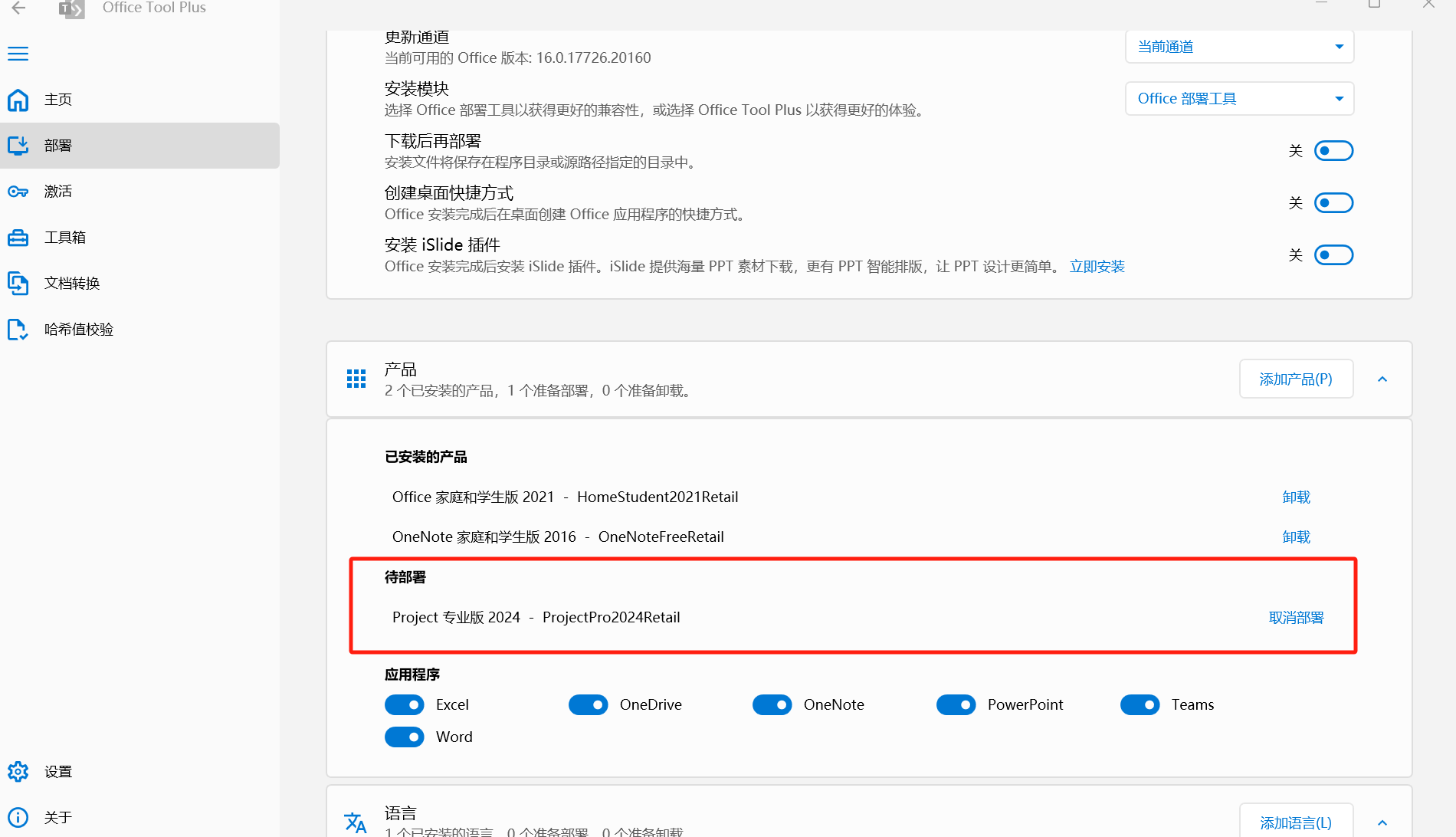
Task: Toggle 创建桌面快捷方式 switch
Action: 1333,203
